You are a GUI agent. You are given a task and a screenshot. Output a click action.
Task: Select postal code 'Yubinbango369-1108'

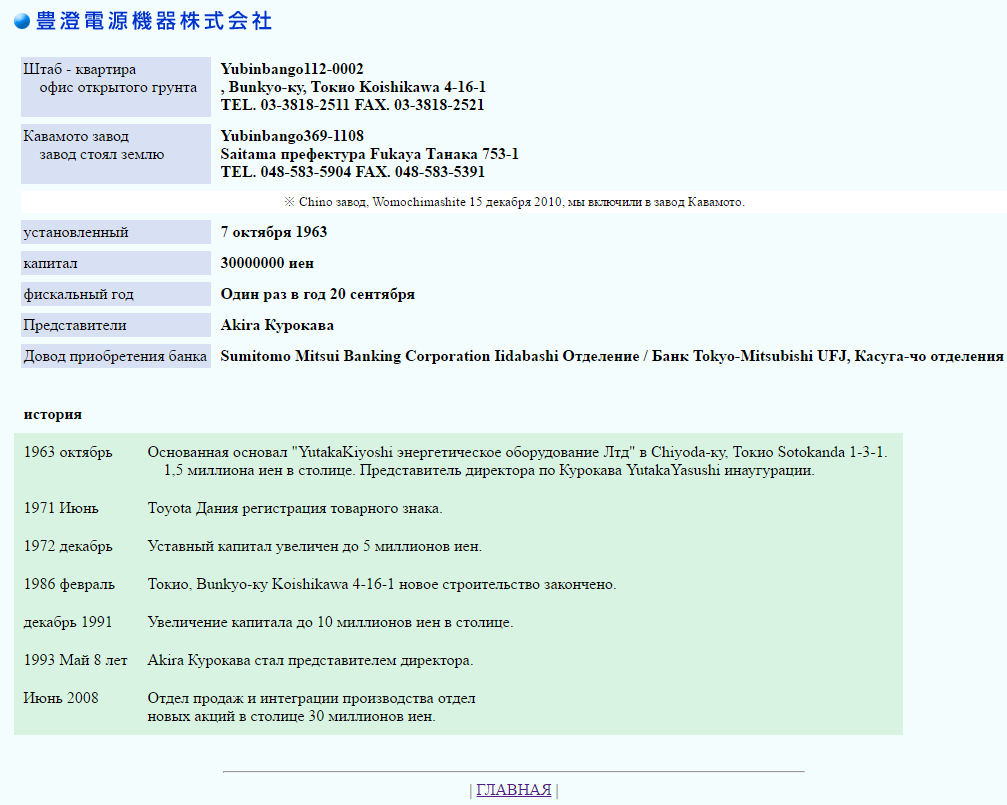[292, 136]
